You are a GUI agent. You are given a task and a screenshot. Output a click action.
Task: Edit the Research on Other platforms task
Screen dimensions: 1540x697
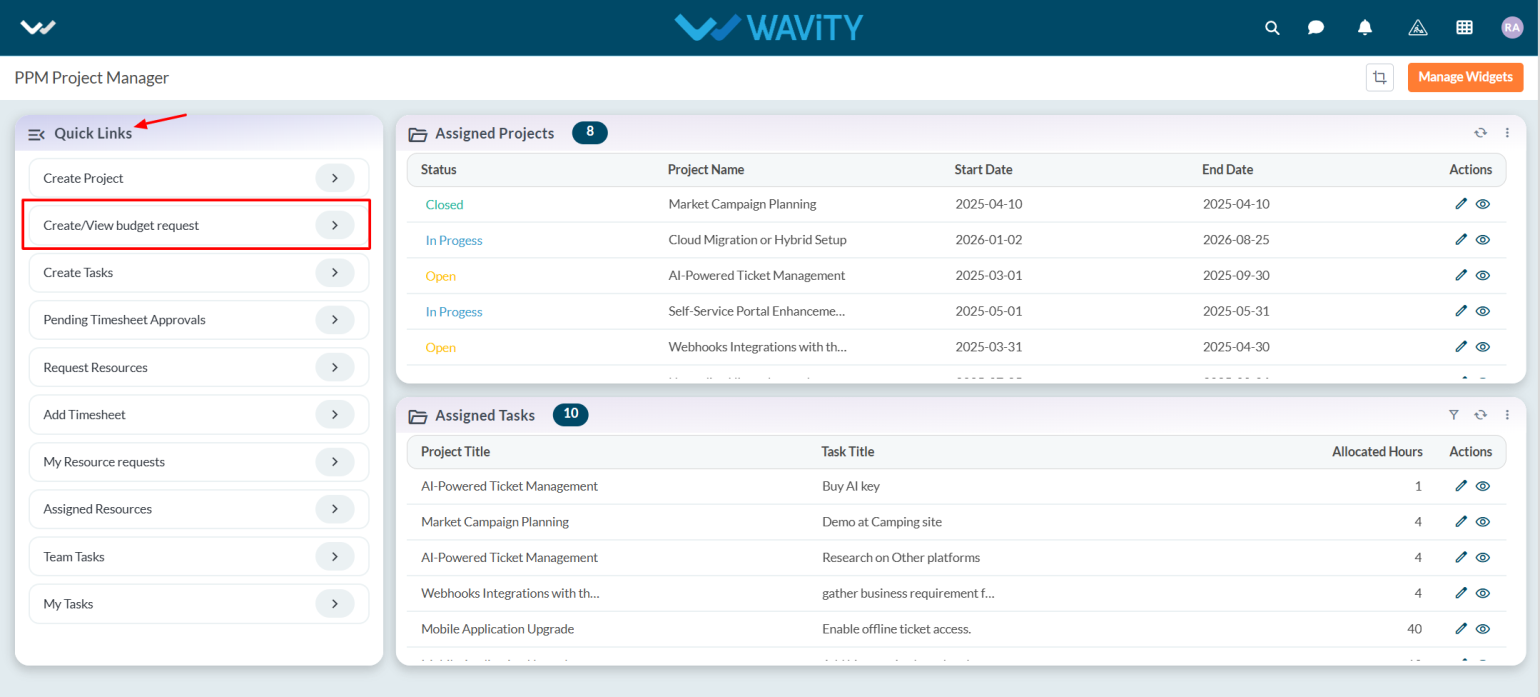pyautogui.click(x=1461, y=557)
